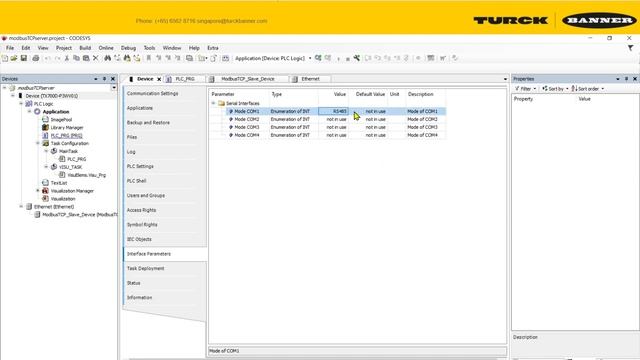Click the Ethernet device icon in the tree
640x360 pixels.
(29, 207)
